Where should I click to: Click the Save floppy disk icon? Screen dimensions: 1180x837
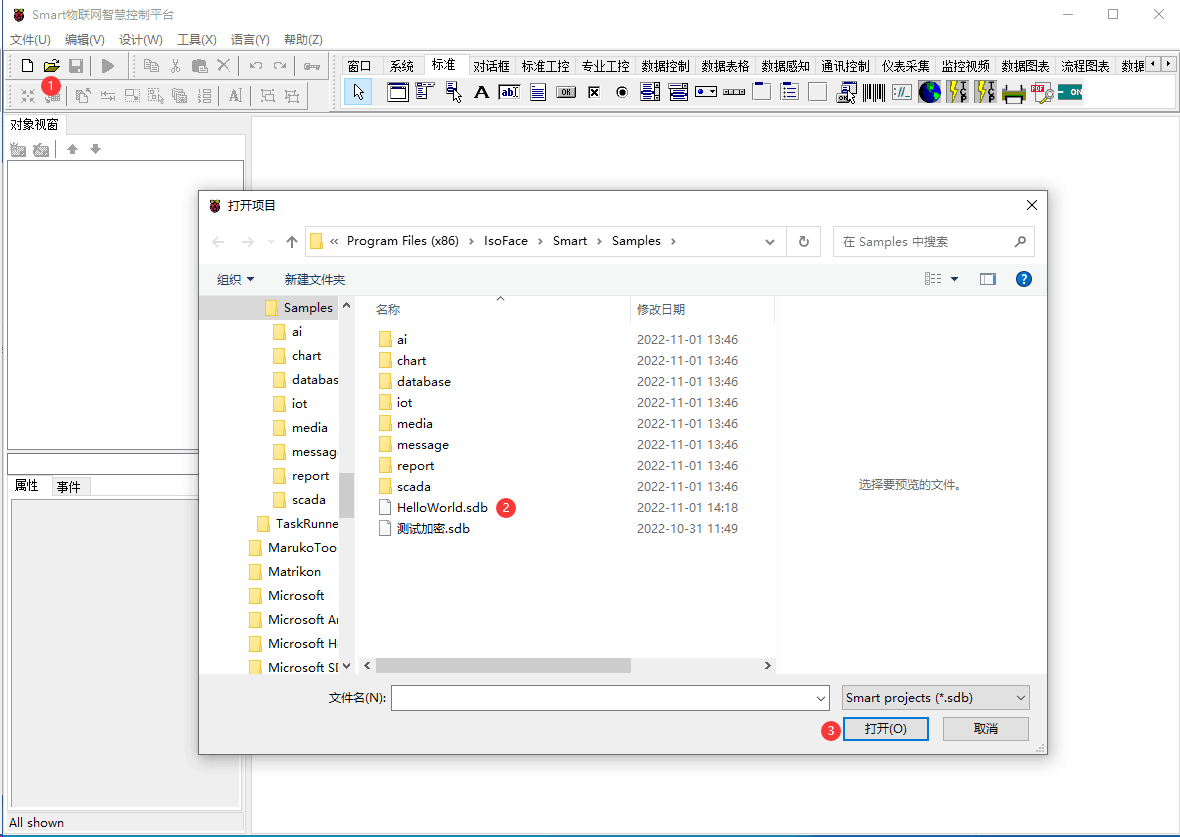(76, 66)
